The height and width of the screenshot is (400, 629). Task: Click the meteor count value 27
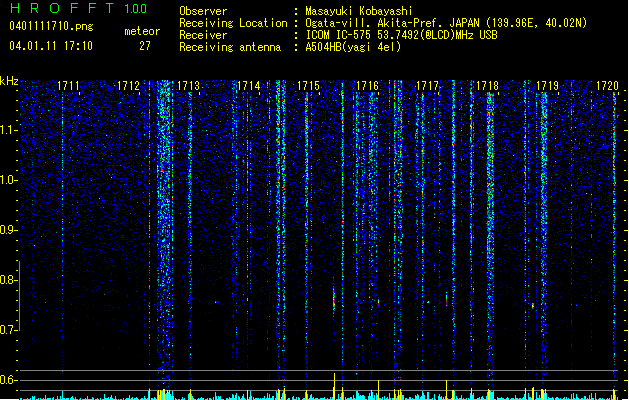[145, 46]
